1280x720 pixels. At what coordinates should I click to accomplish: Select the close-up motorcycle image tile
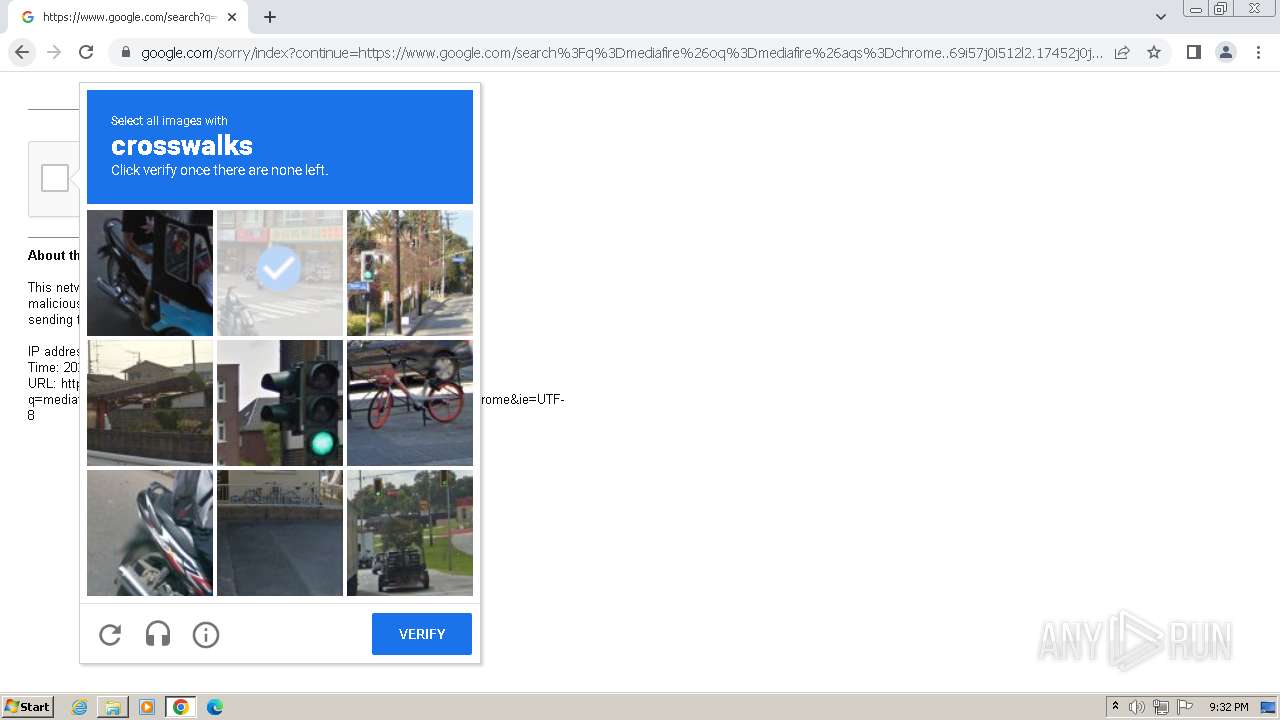coord(150,533)
